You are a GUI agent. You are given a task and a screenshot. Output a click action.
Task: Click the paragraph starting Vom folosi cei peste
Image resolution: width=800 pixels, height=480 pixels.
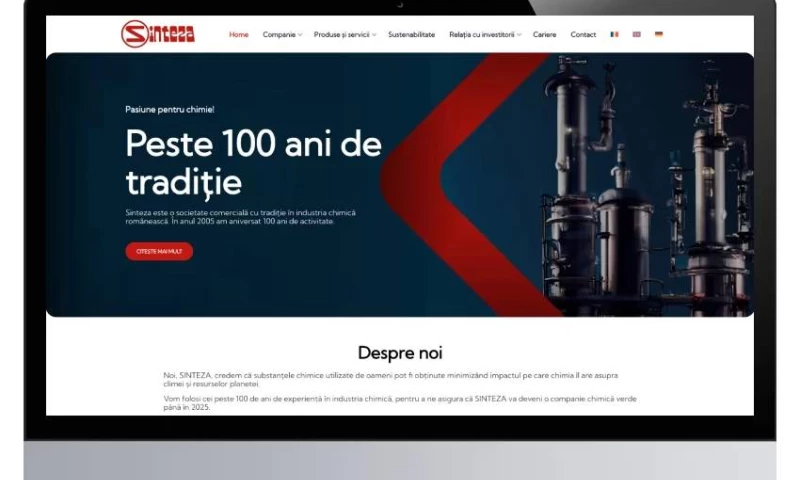(x=400, y=402)
